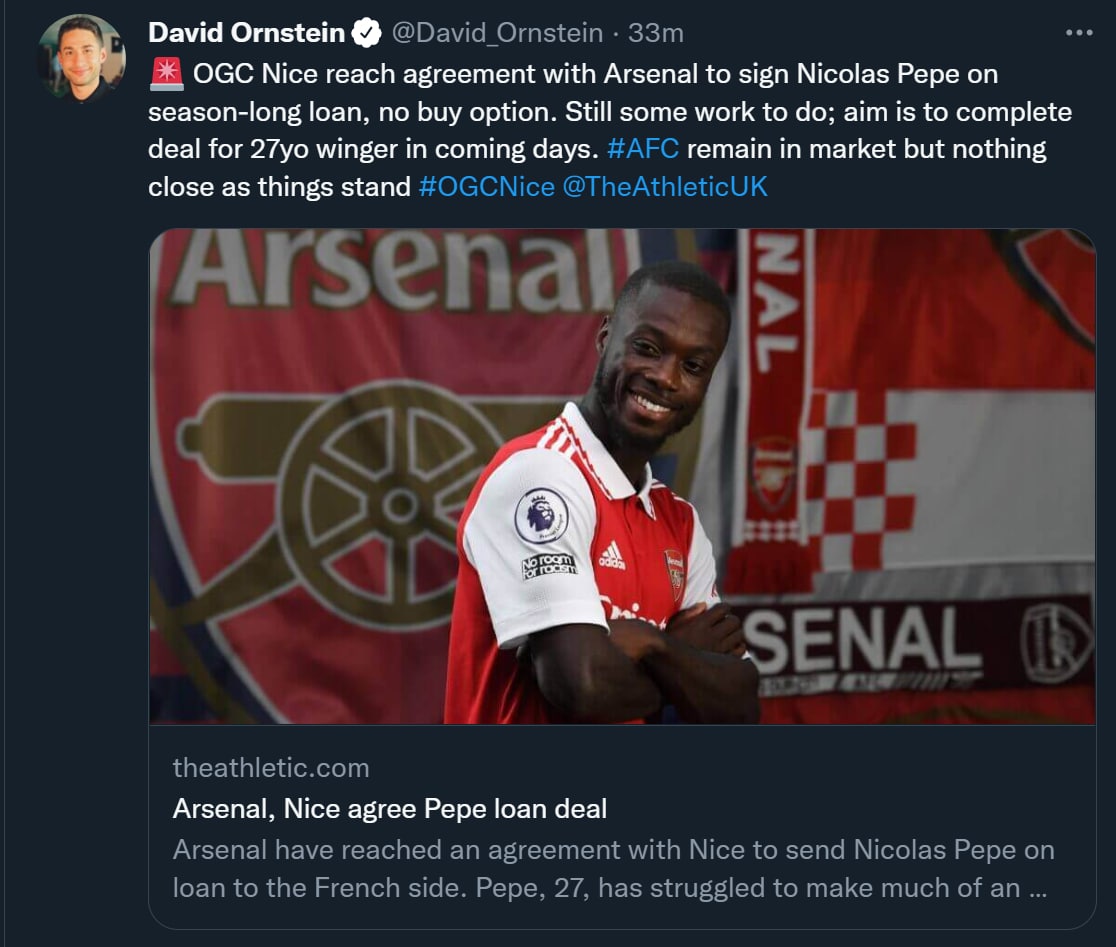This screenshot has height=947, width=1116.
Task: Click the theathletic.com domain label
Action: pos(271,768)
